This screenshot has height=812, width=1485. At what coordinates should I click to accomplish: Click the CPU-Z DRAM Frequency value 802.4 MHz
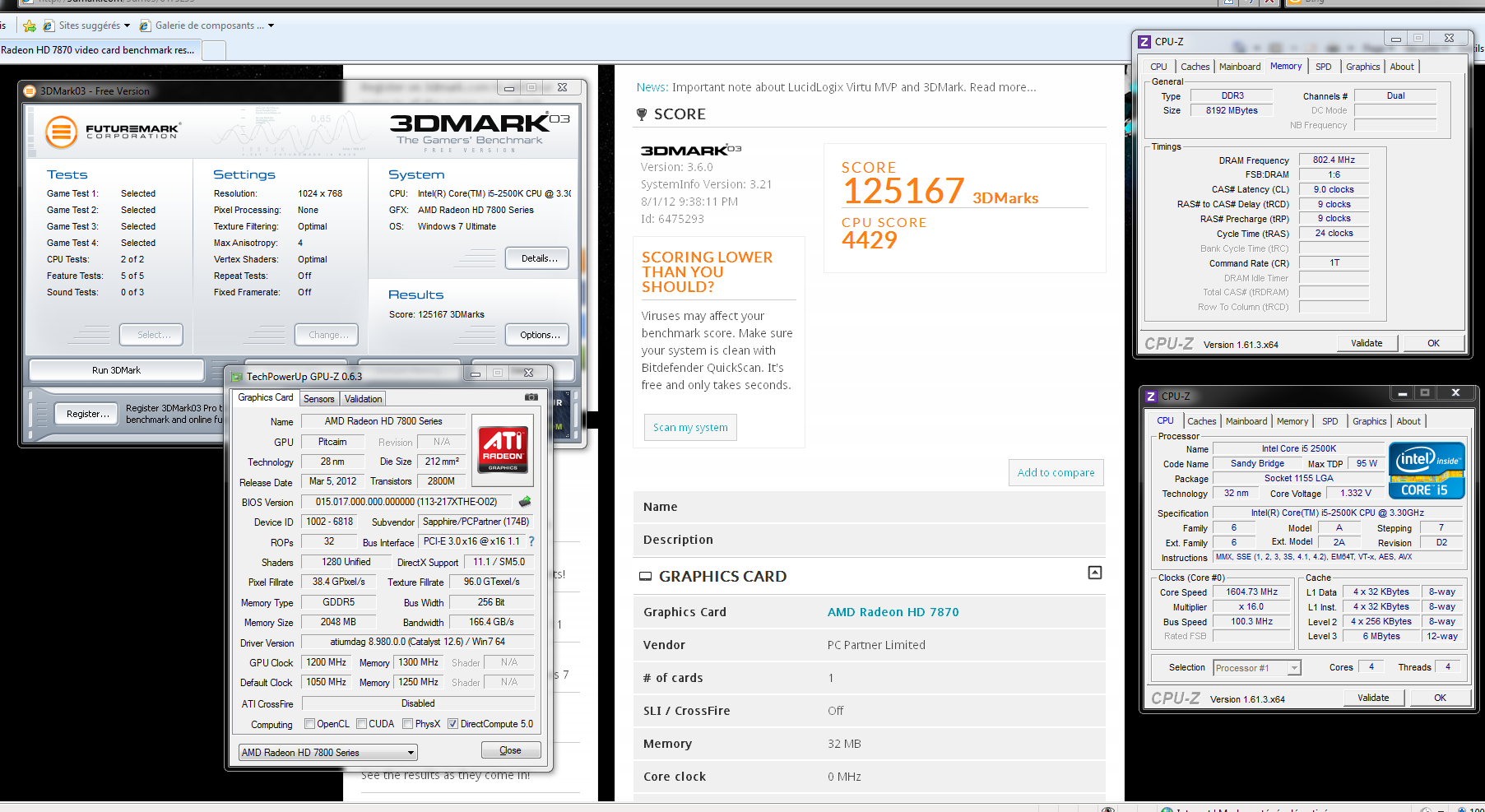1334,160
